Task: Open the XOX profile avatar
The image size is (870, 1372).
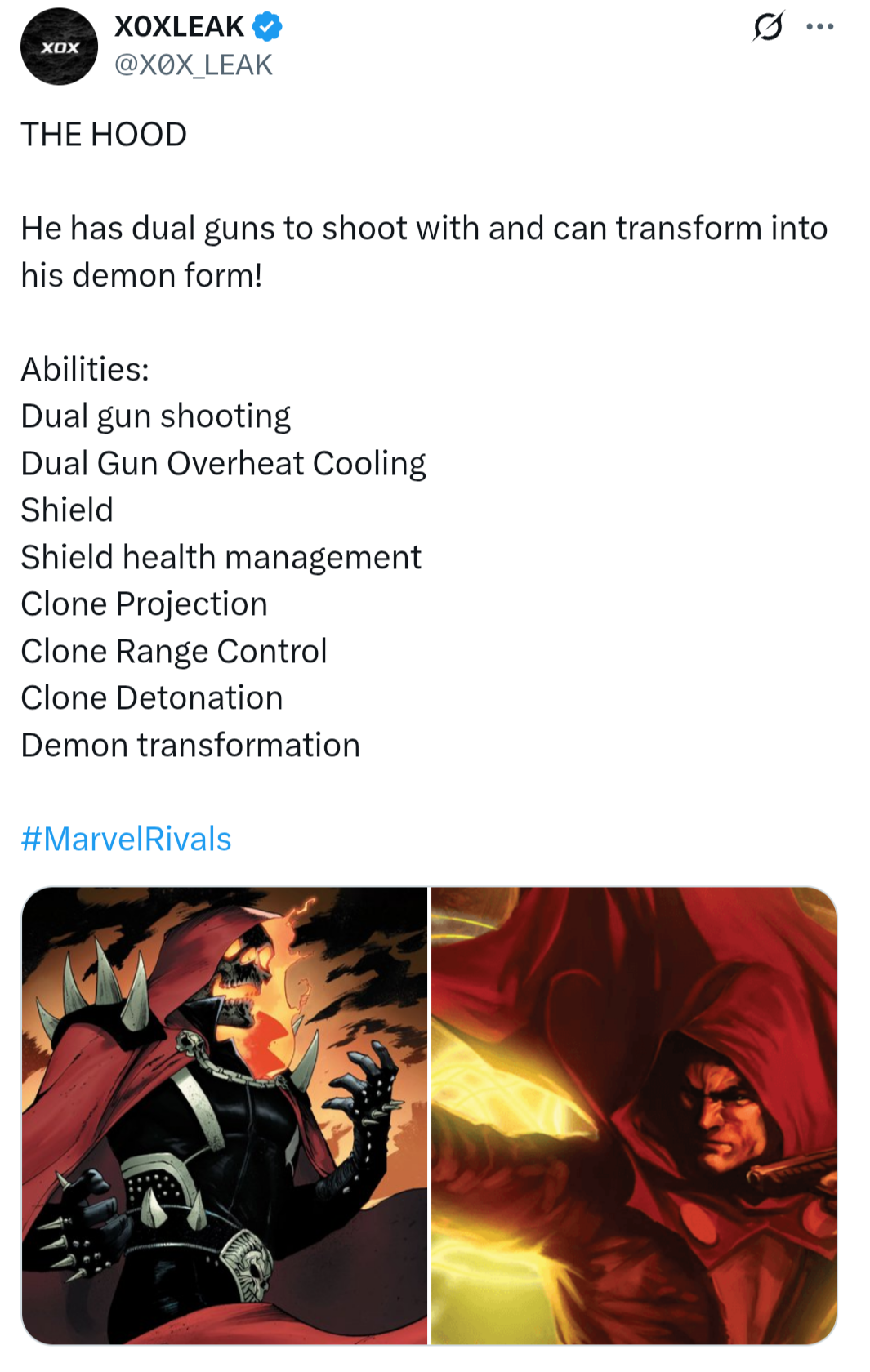Action: (59, 47)
